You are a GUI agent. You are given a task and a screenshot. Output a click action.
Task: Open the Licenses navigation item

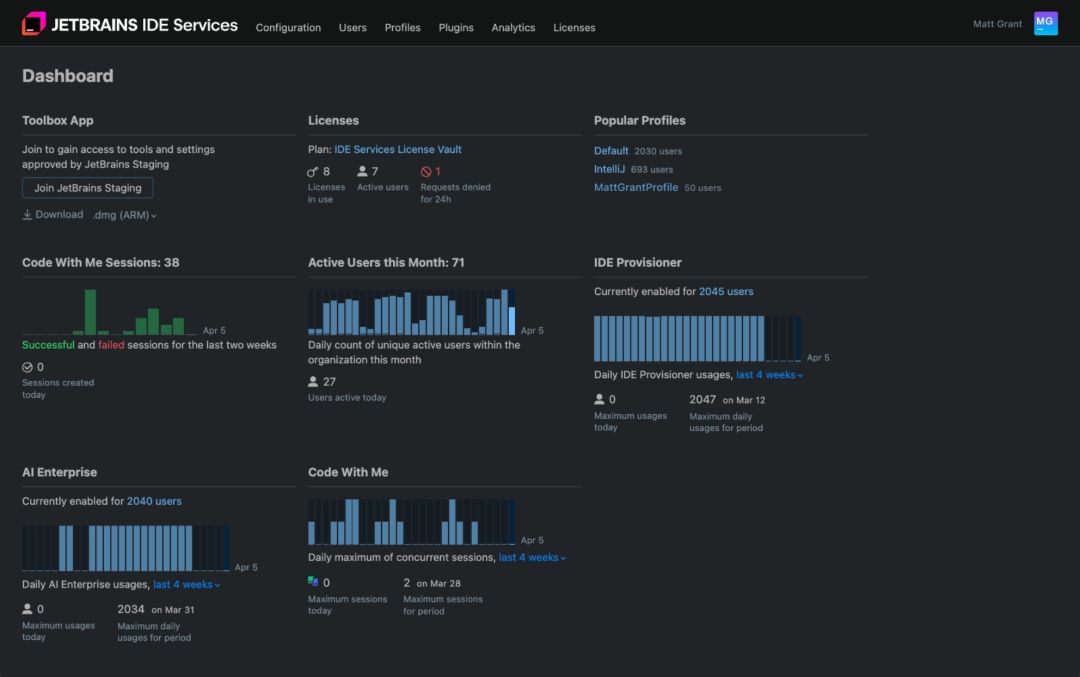pyautogui.click(x=574, y=28)
